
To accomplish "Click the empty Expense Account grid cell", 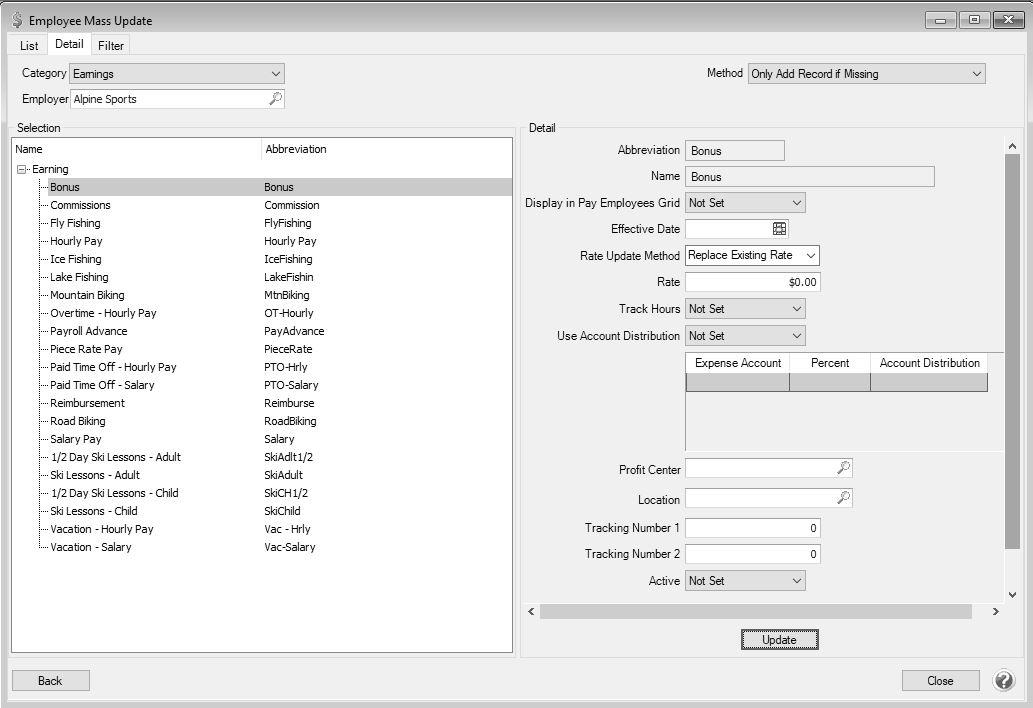I will coord(738,382).
